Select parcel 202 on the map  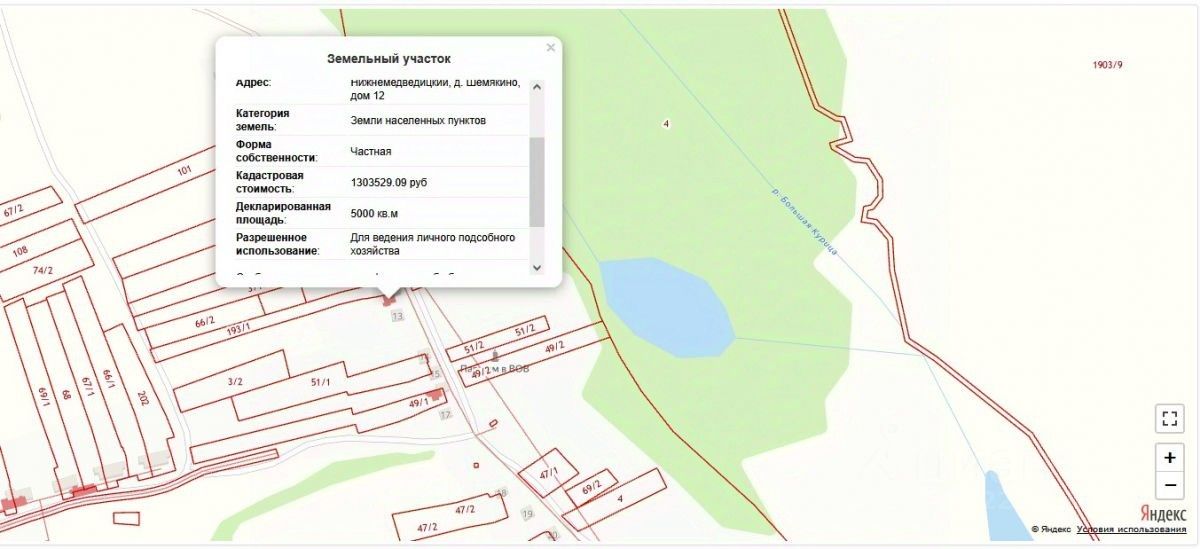(143, 397)
